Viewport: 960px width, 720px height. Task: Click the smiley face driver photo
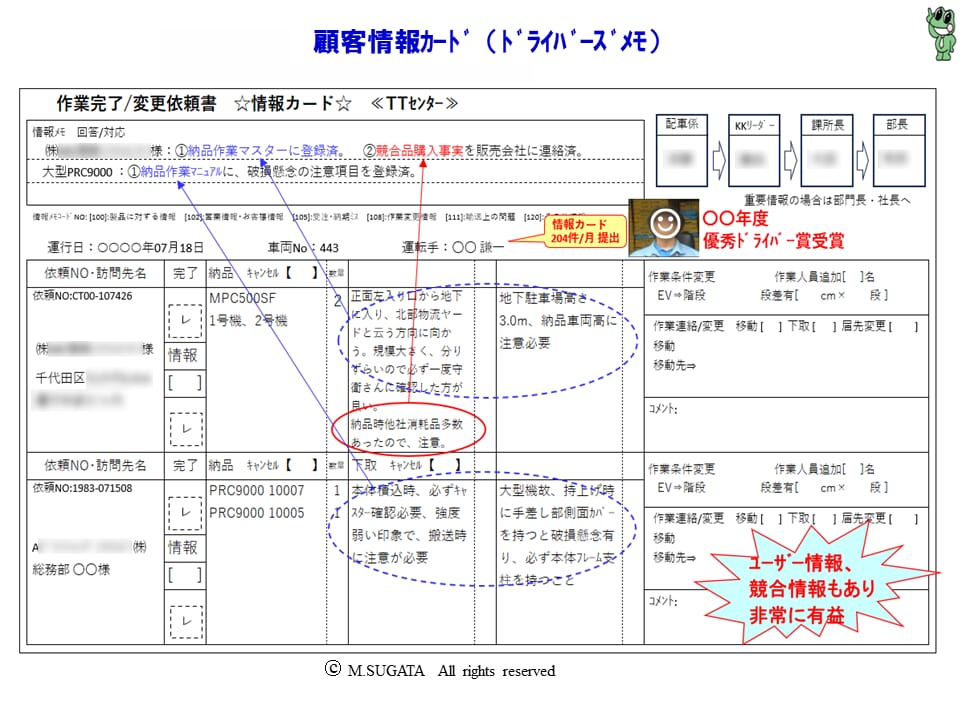coord(664,228)
